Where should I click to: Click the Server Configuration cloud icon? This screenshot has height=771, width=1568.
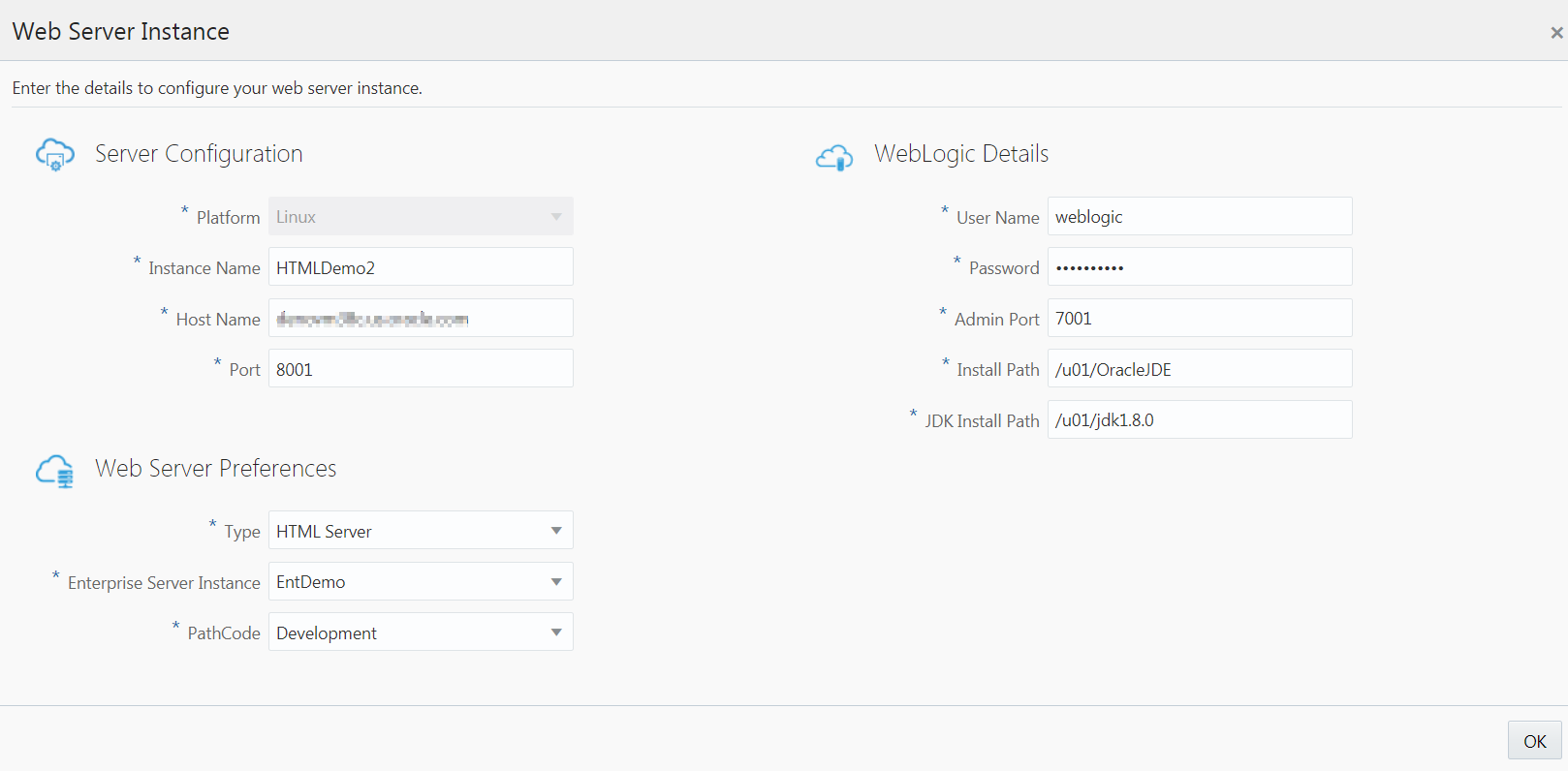55,154
